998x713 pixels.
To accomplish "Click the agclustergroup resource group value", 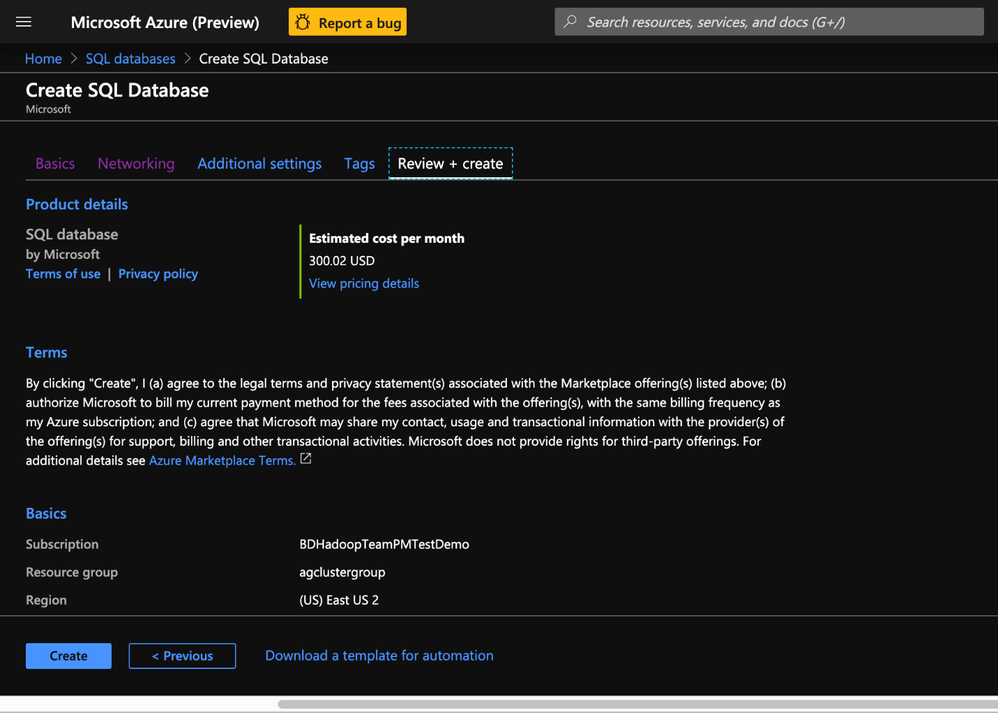I will pyautogui.click(x=342, y=572).
